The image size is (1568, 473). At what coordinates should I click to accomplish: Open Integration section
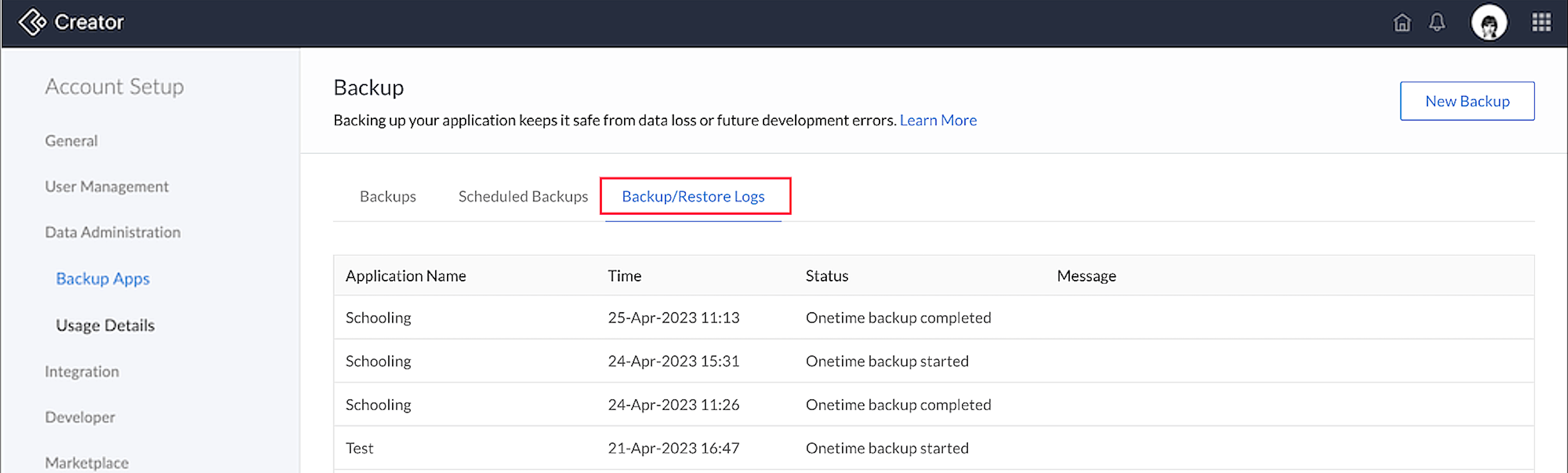pos(82,371)
